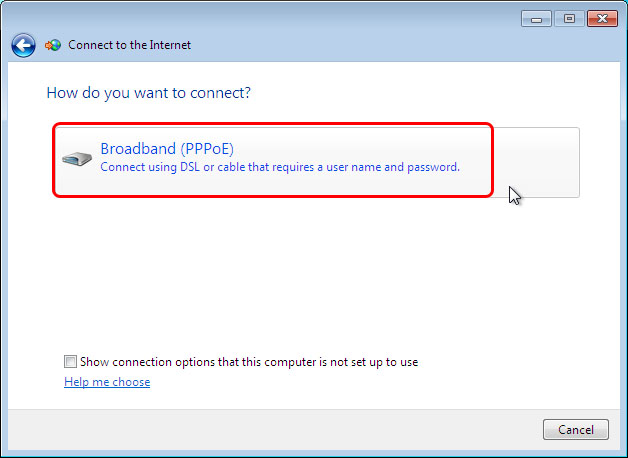Choose the Broadband (PPPoE) heading
This screenshot has width=628, height=458.
pyautogui.click(x=167, y=149)
